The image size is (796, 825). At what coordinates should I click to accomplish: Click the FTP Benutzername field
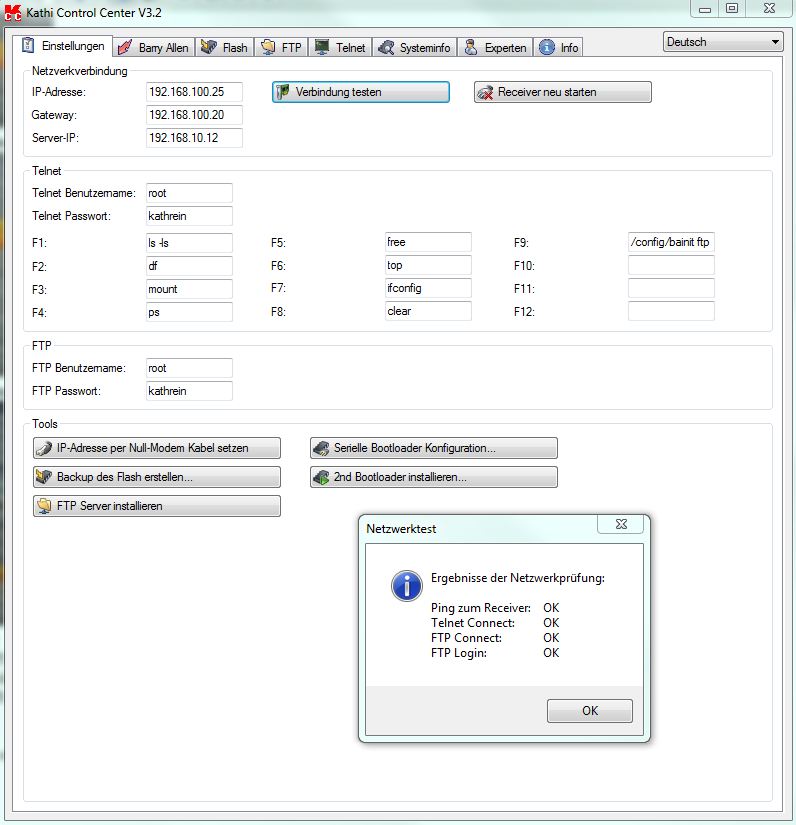[189, 368]
